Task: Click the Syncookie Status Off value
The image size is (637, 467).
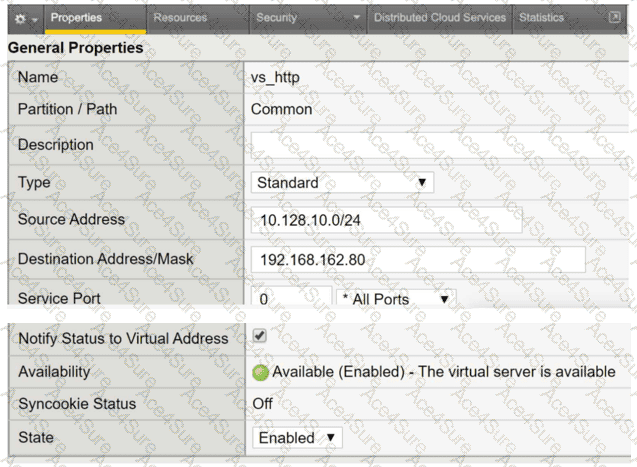Action: (x=261, y=404)
